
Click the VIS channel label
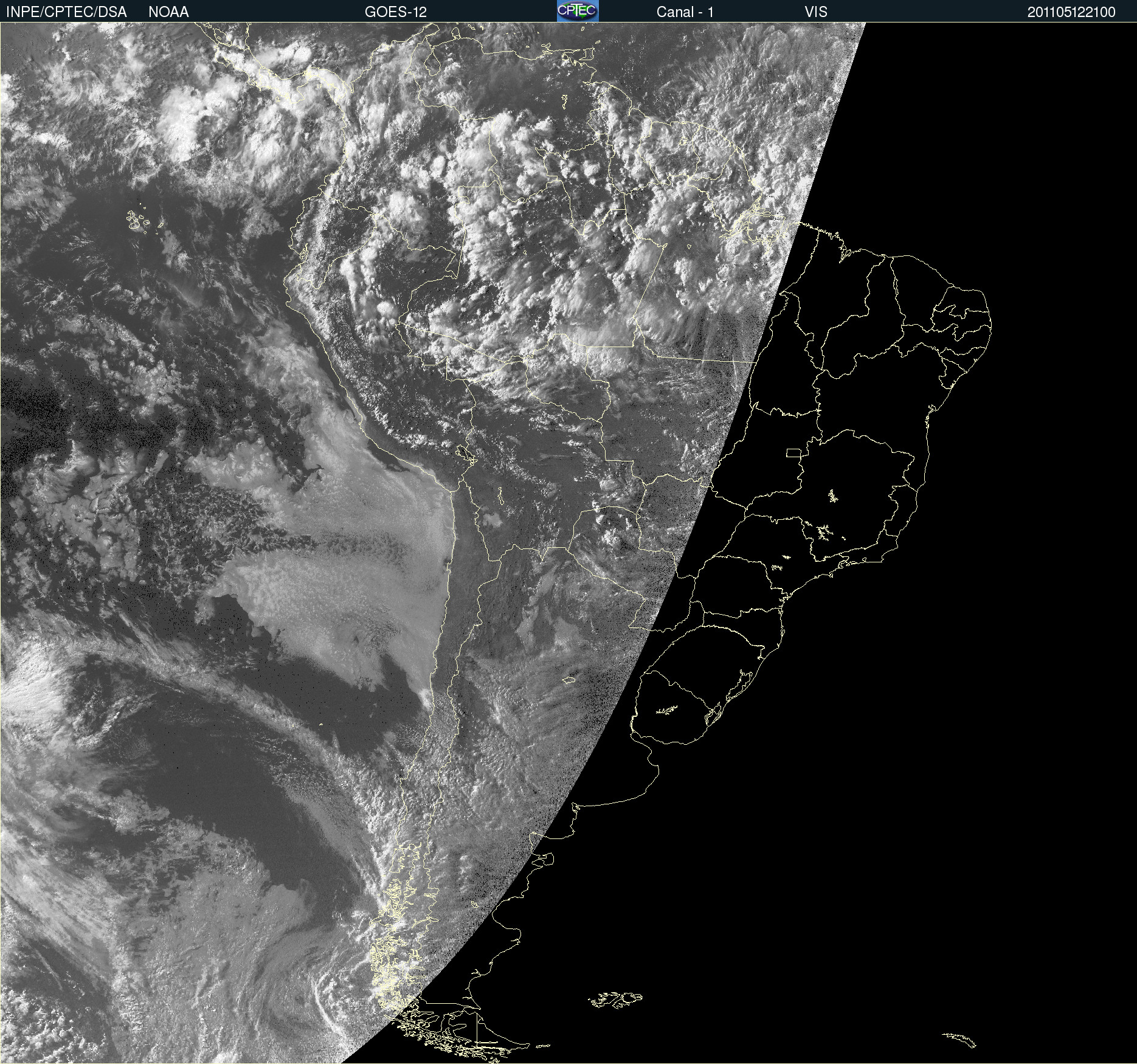tap(816, 12)
